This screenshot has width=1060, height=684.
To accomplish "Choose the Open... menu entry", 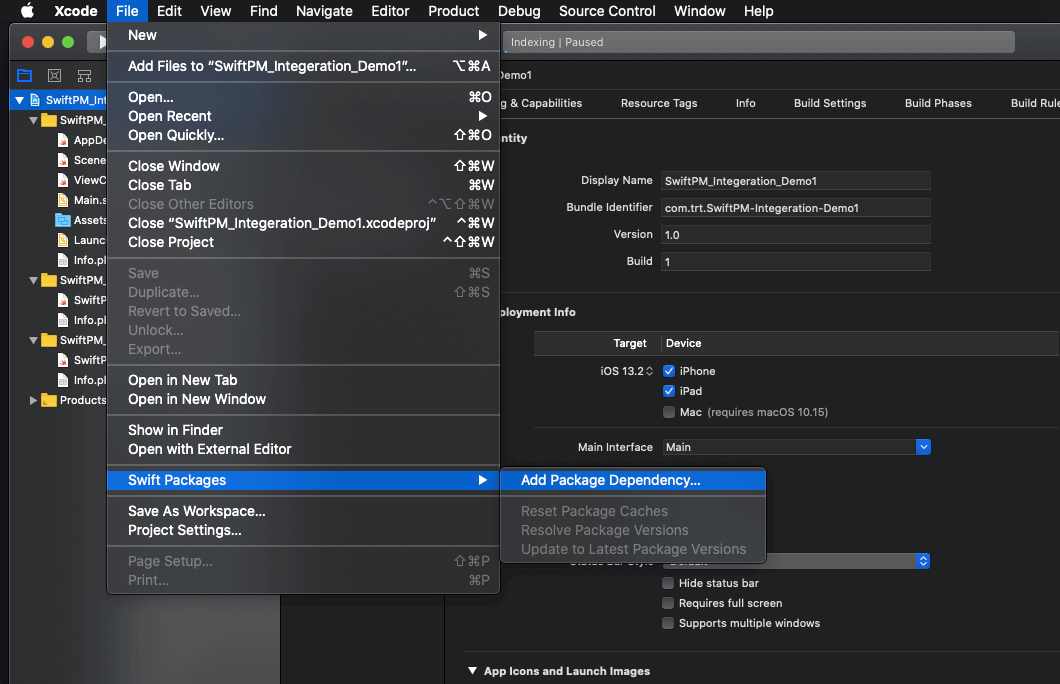I will [303, 97].
